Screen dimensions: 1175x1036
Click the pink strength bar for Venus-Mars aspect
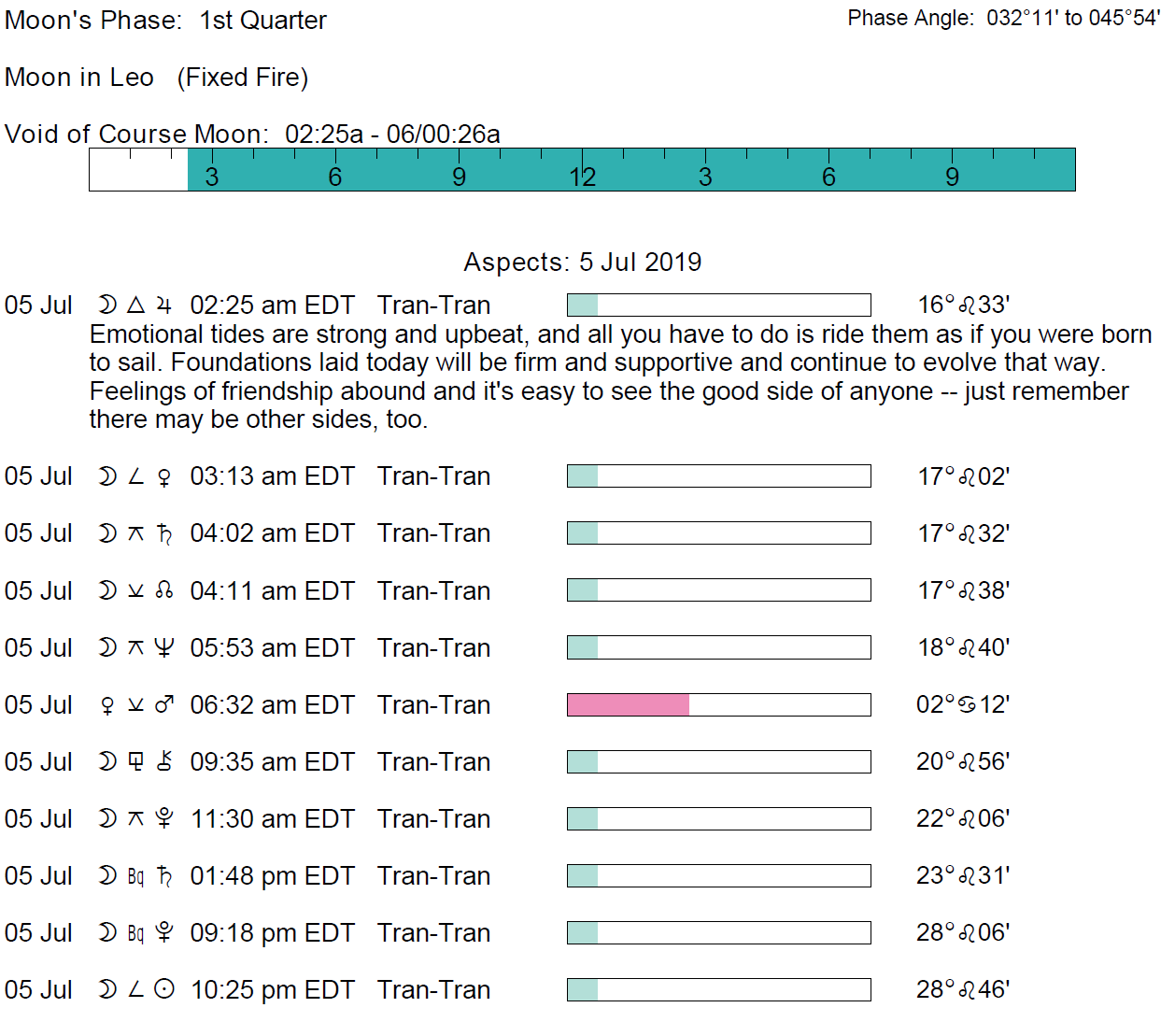[x=628, y=705]
